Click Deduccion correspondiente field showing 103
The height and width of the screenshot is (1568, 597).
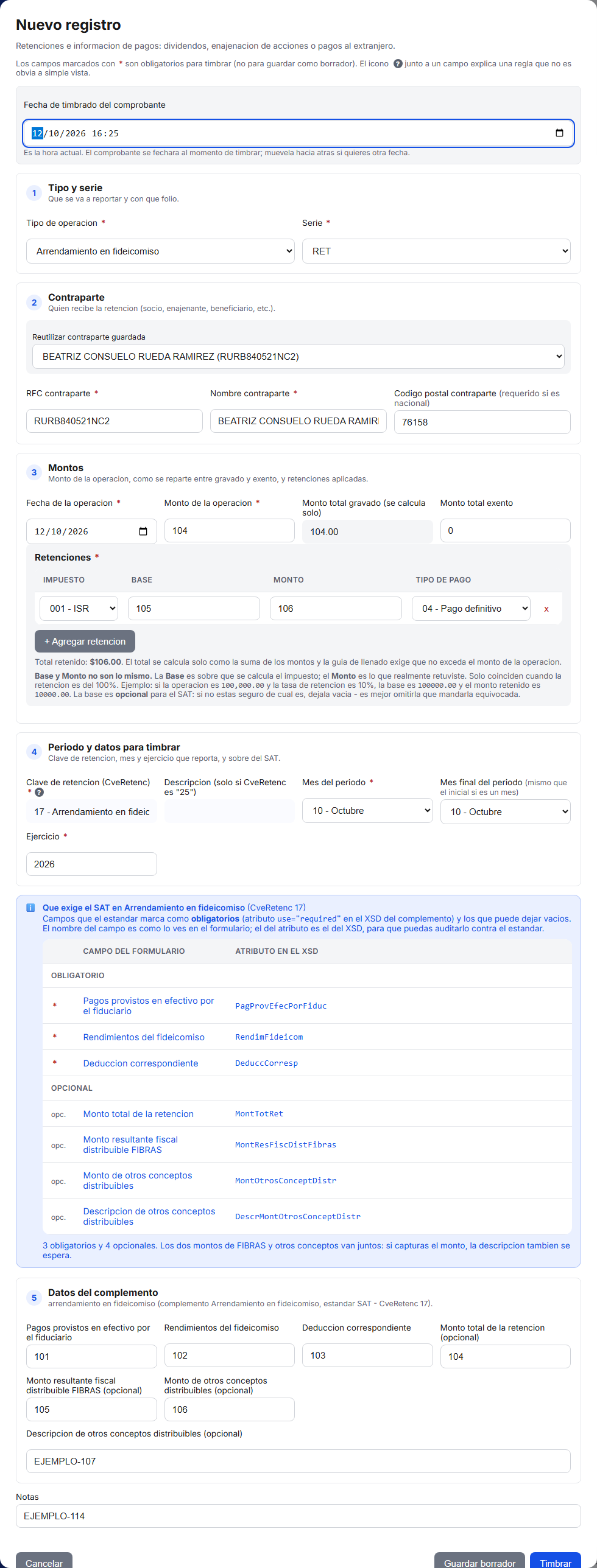[367, 1356]
